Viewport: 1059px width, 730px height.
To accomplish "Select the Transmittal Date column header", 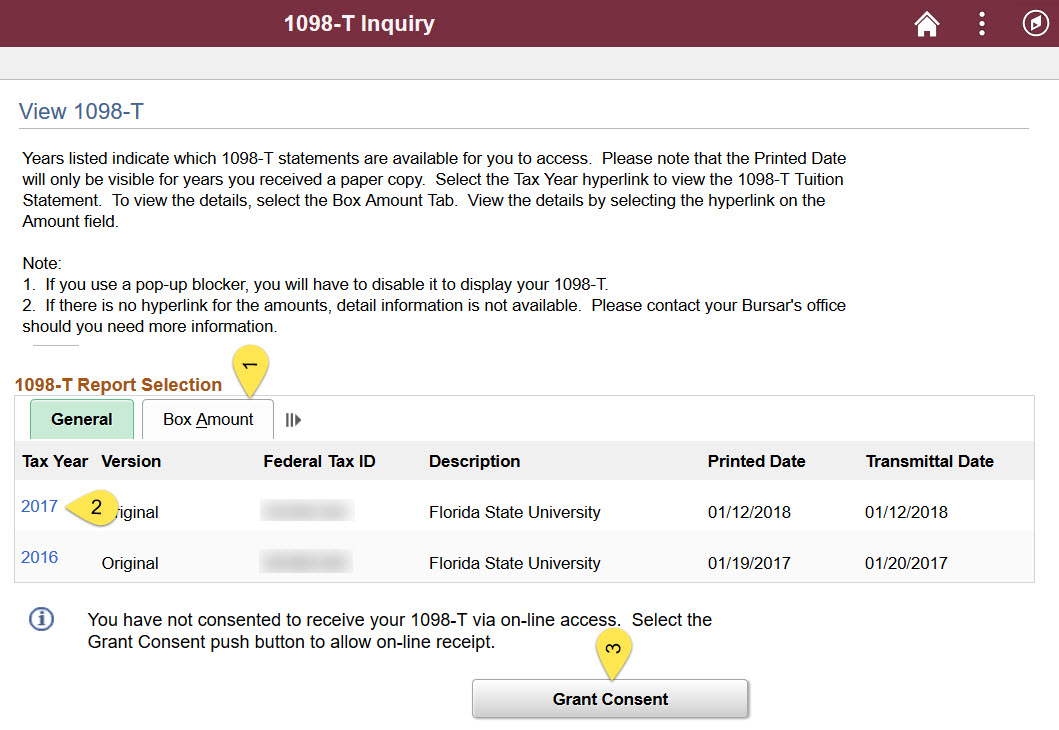I will 929,461.
